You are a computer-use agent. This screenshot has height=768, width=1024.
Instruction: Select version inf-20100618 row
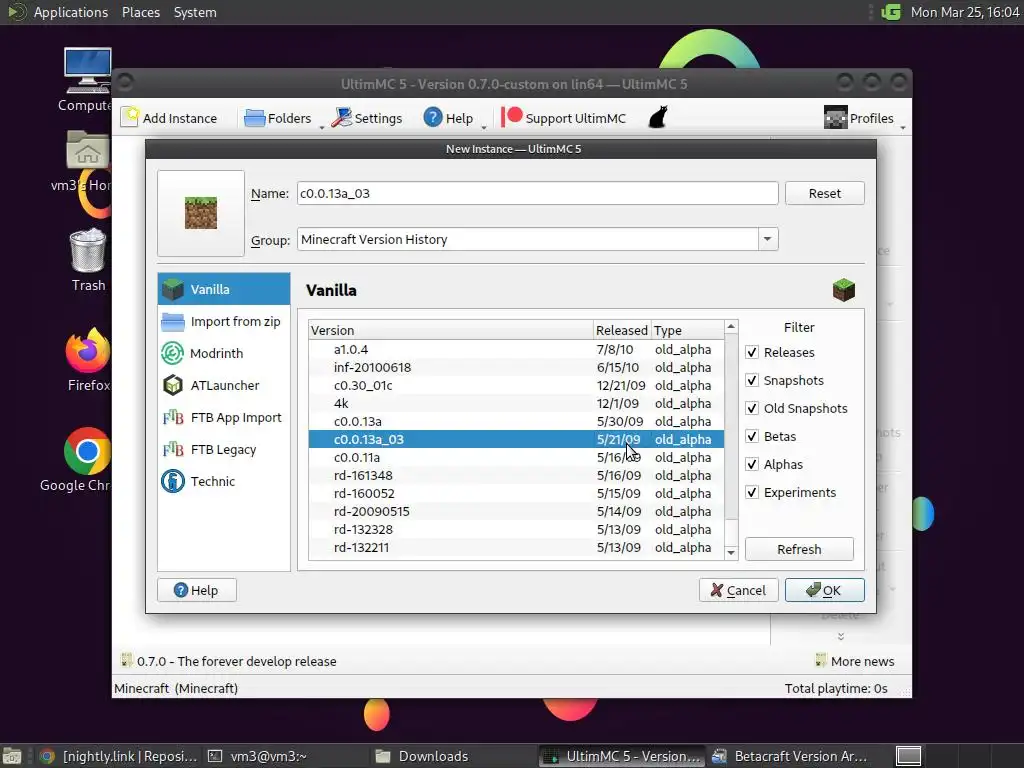point(516,368)
